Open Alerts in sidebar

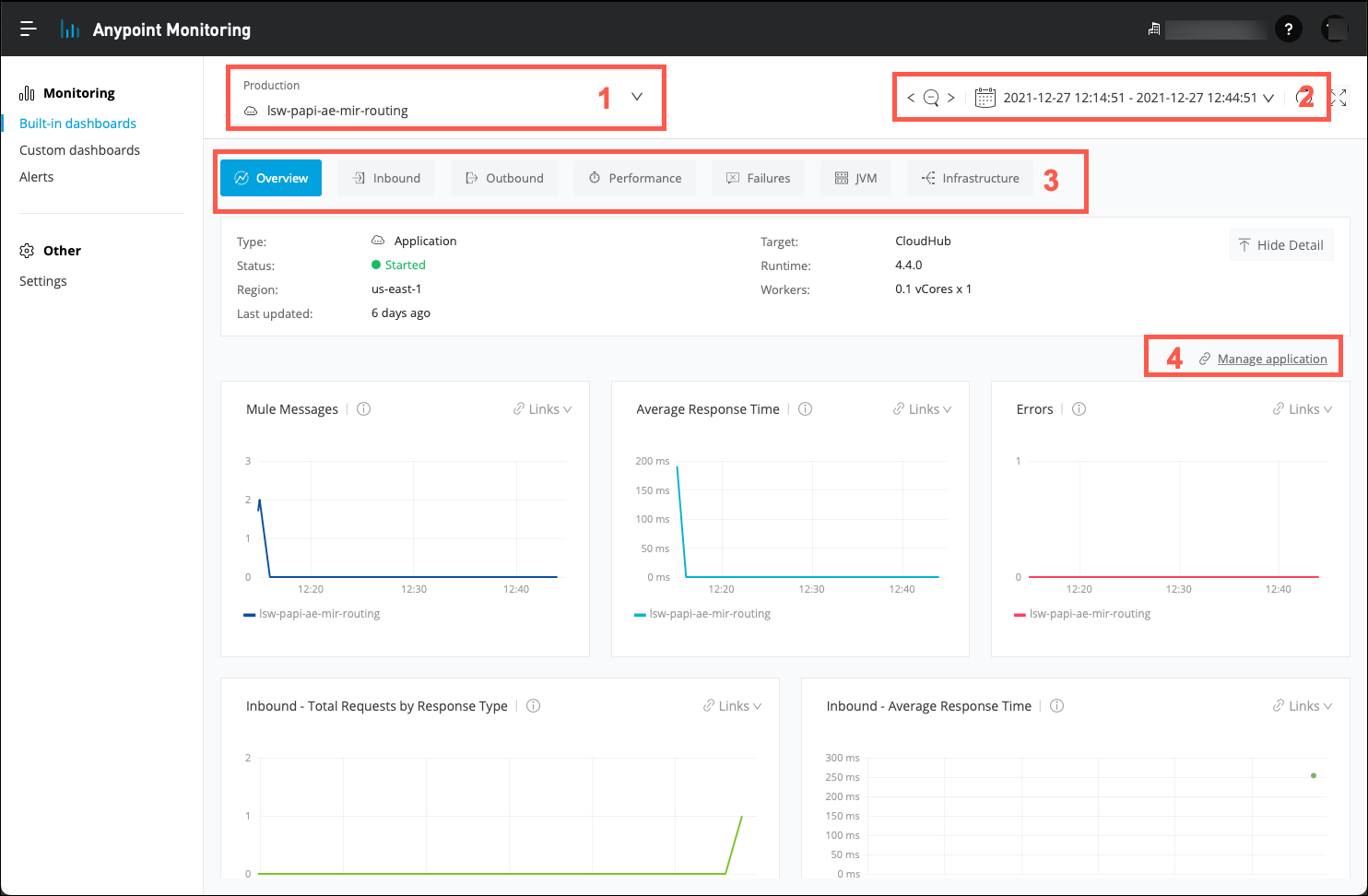(36, 177)
